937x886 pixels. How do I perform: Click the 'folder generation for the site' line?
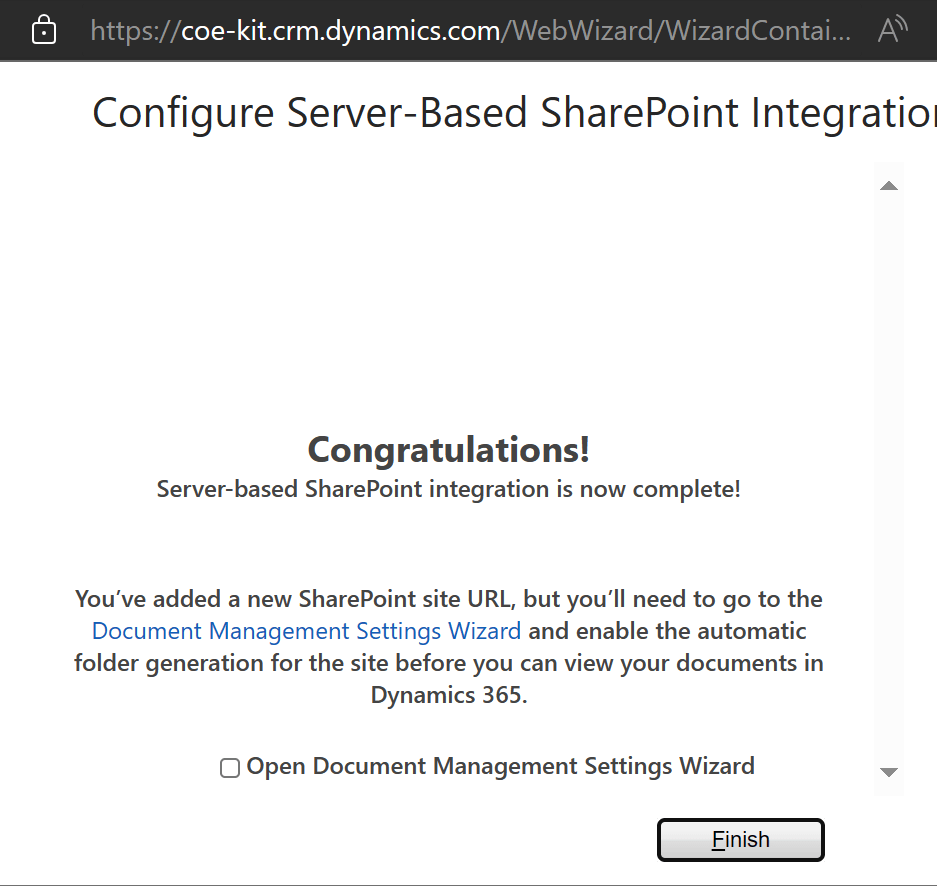click(x=448, y=663)
